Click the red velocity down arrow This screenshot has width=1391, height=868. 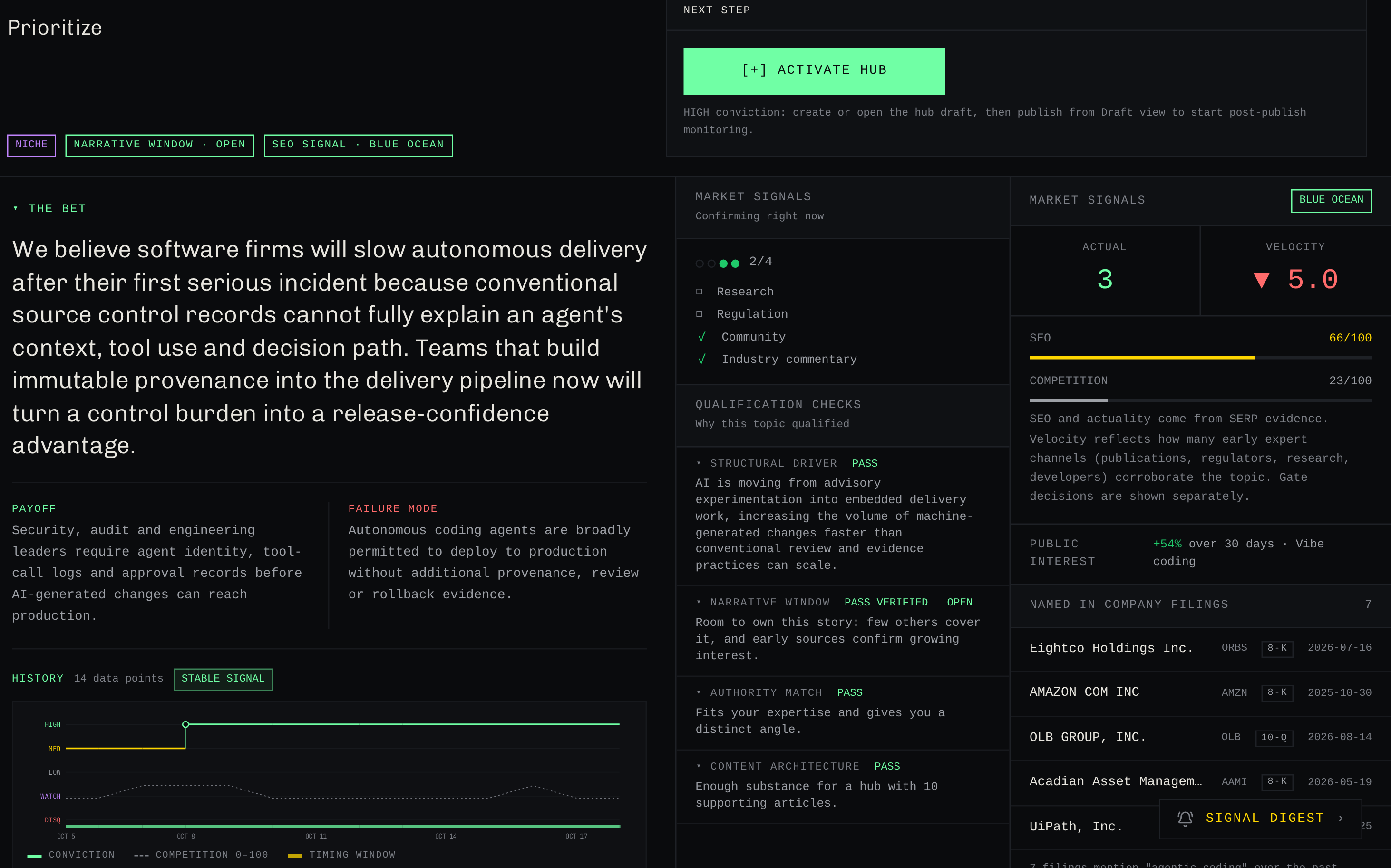point(1261,280)
